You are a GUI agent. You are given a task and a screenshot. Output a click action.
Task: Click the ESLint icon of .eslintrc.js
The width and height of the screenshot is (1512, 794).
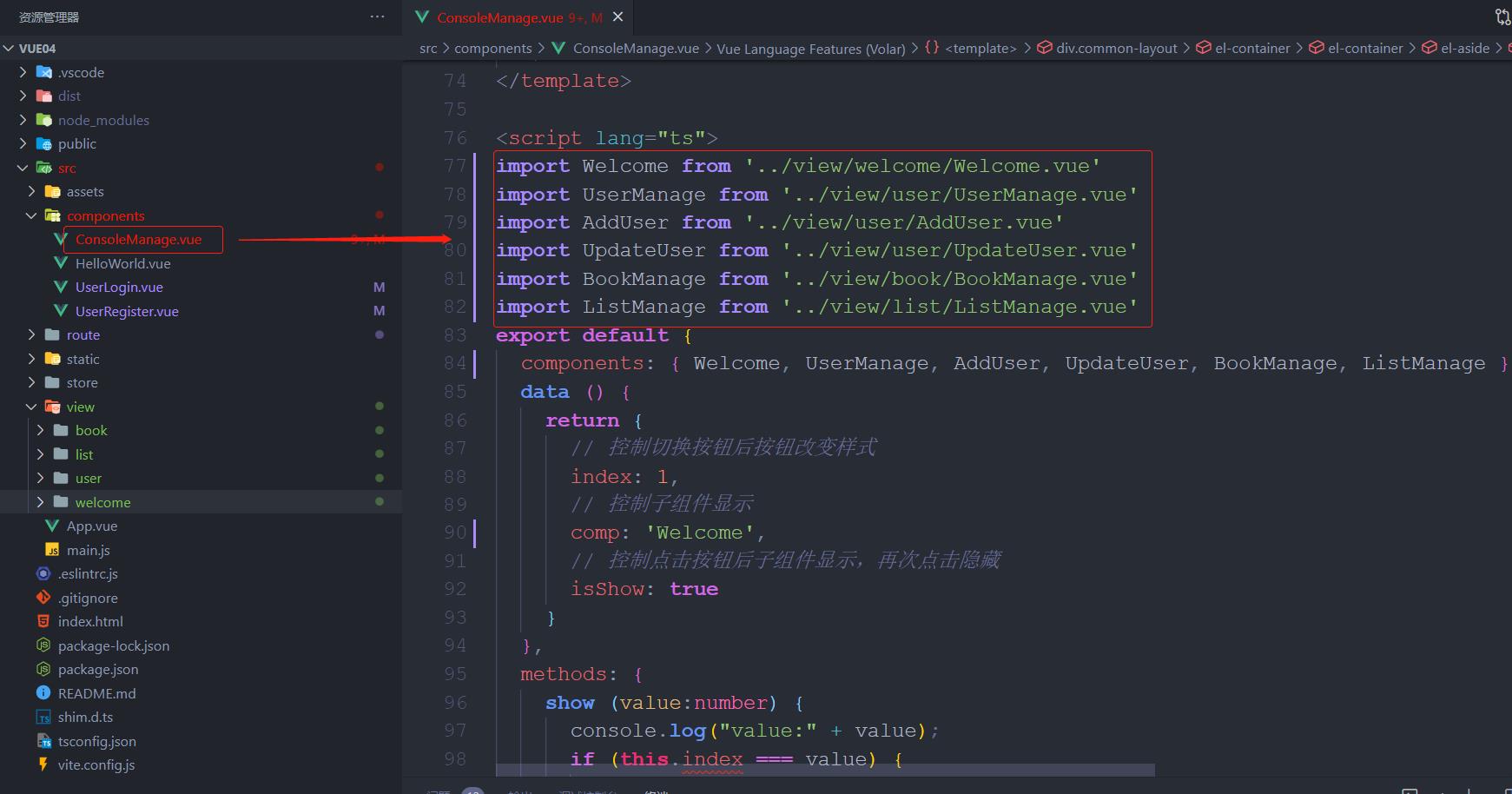tap(43, 573)
